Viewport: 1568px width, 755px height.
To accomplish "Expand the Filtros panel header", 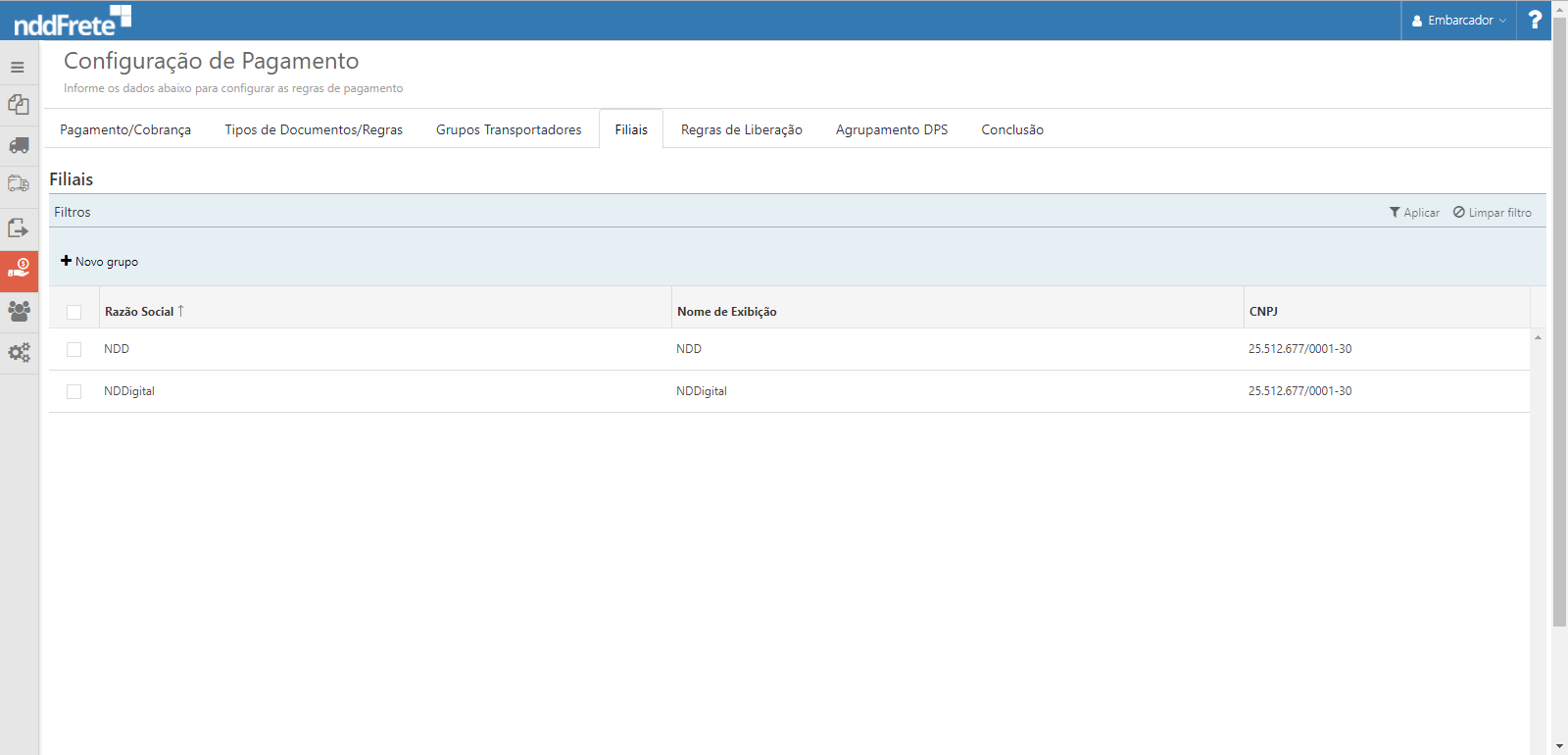I will tap(73, 212).
